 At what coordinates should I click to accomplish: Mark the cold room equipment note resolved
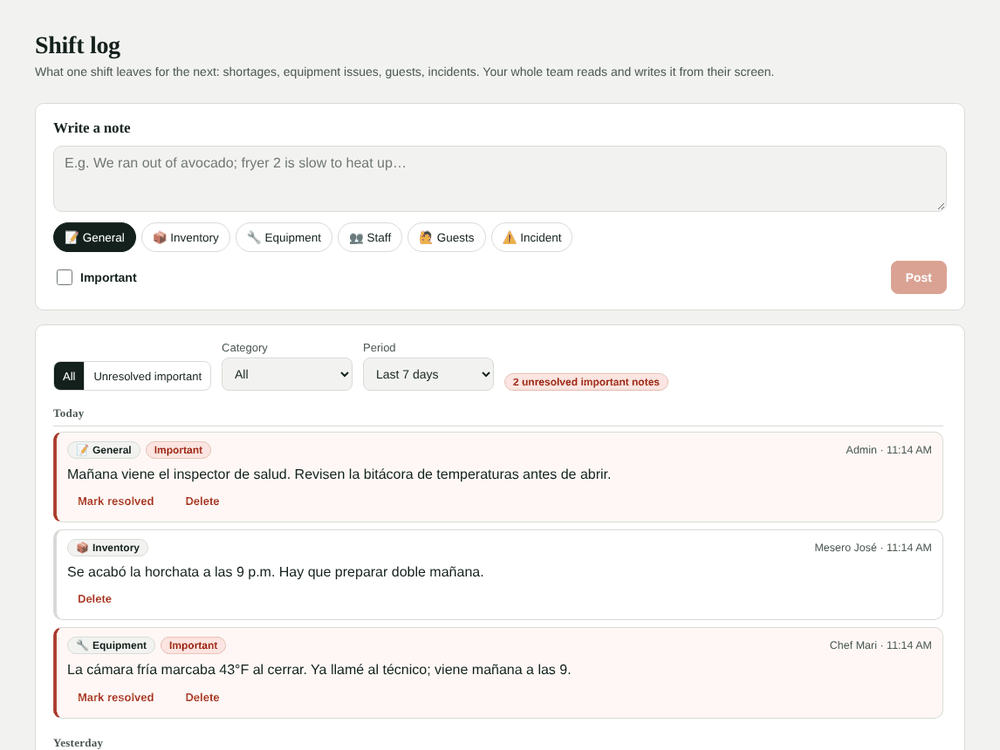(x=115, y=697)
